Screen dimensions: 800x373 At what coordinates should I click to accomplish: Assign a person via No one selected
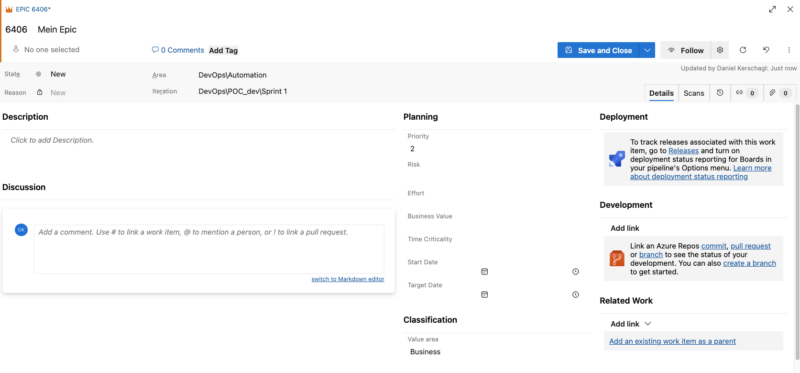[46, 49]
